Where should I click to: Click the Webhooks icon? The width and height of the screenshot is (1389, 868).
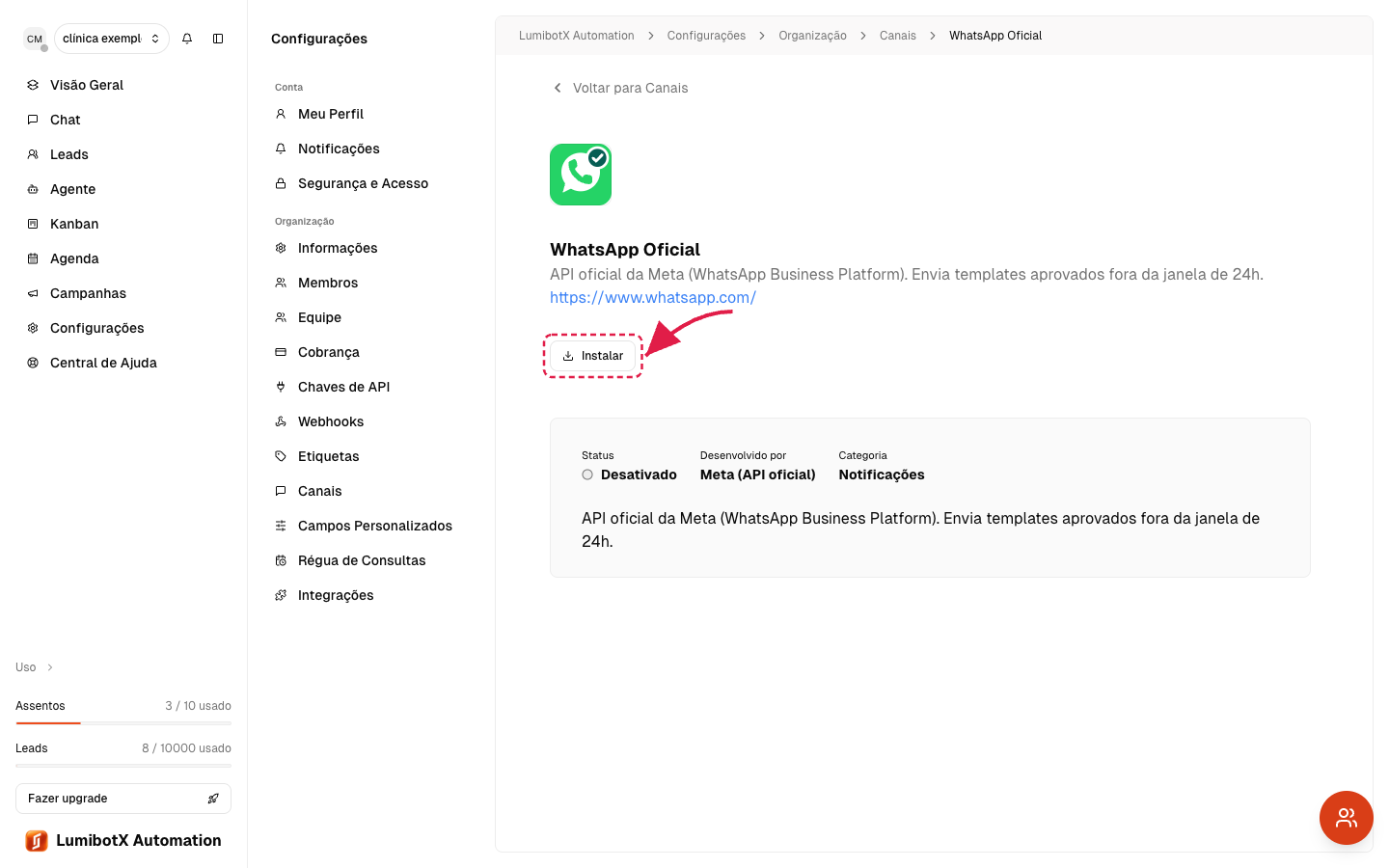click(281, 421)
